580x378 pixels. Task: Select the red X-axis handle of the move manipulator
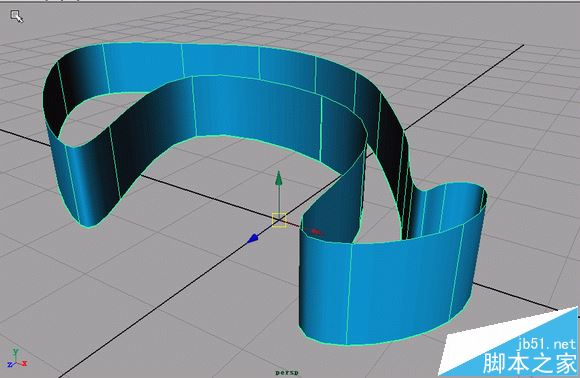tap(316, 232)
